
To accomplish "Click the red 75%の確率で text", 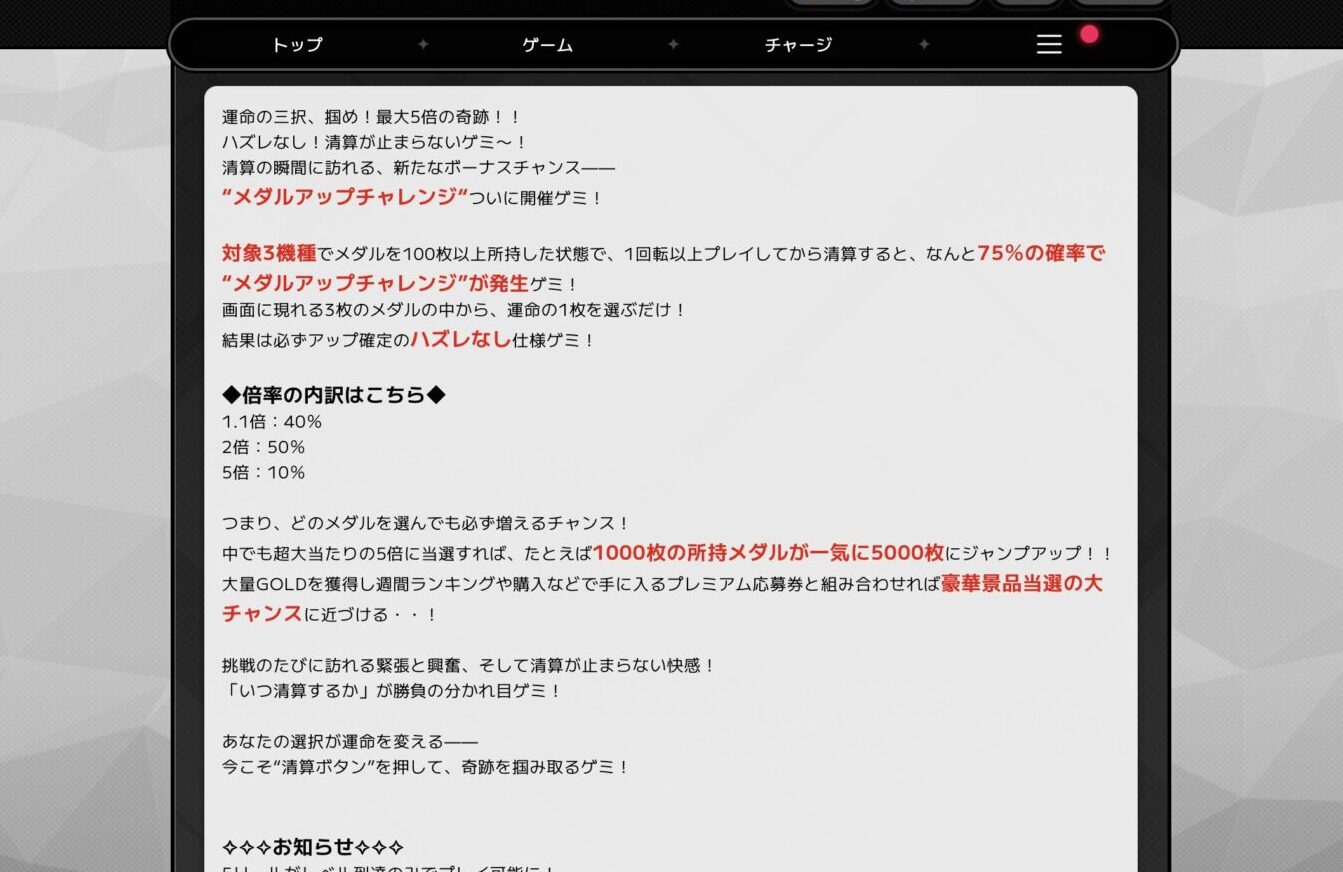I will (x=1040, y=254).
